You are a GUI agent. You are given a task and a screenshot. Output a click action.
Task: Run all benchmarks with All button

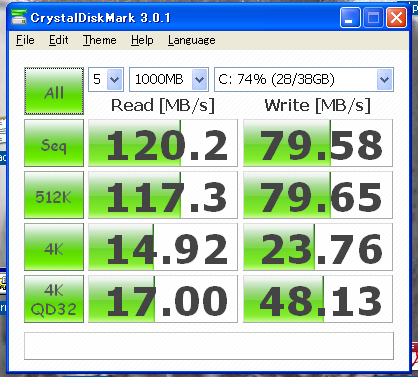click(54, 91)
